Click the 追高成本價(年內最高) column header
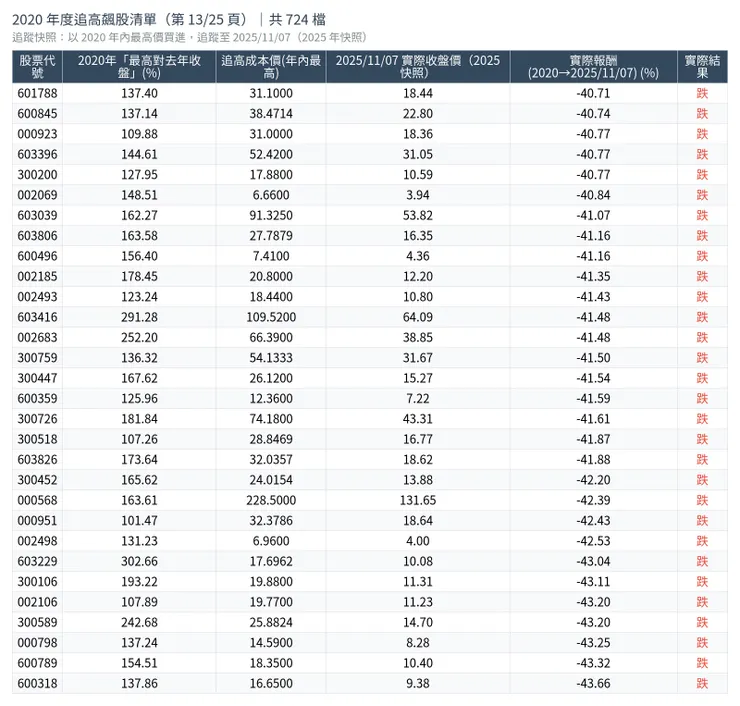This screenshot has width=740, height=706. point(271,67)
